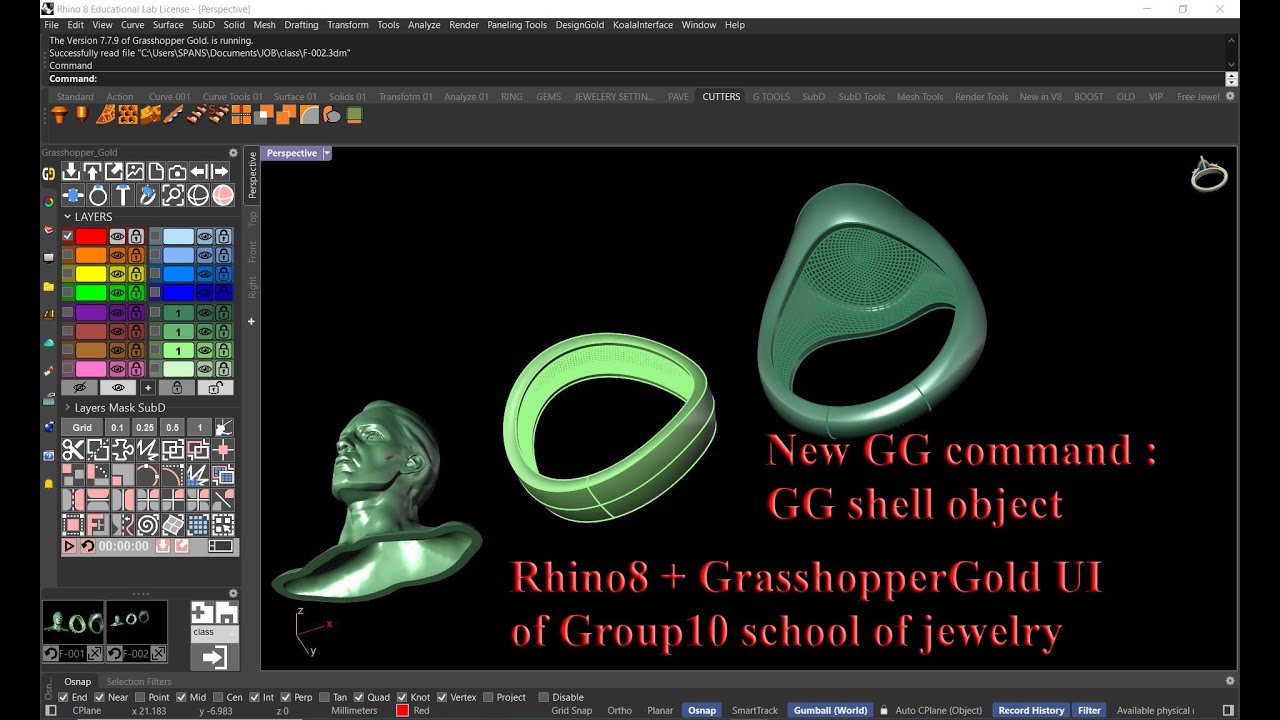Click the enter-arrow icon below class dropdown
The height and width of the screenshot is (720, 1280).
[214, 657]
